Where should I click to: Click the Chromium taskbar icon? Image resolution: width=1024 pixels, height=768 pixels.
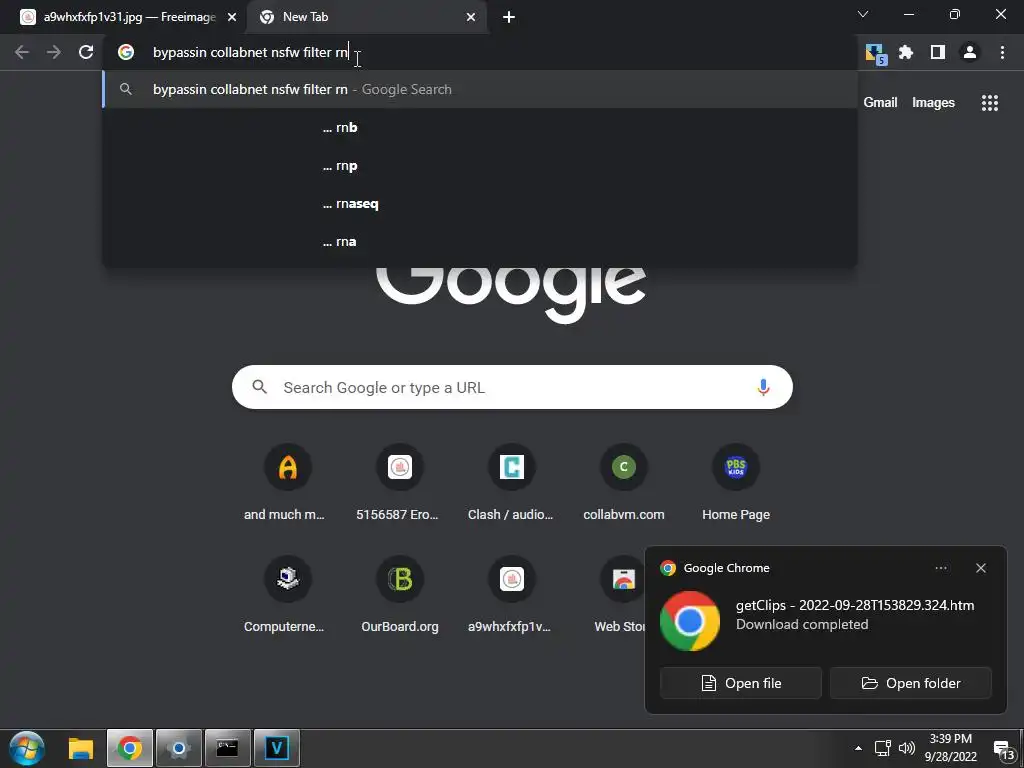click(x=179, y=748)
